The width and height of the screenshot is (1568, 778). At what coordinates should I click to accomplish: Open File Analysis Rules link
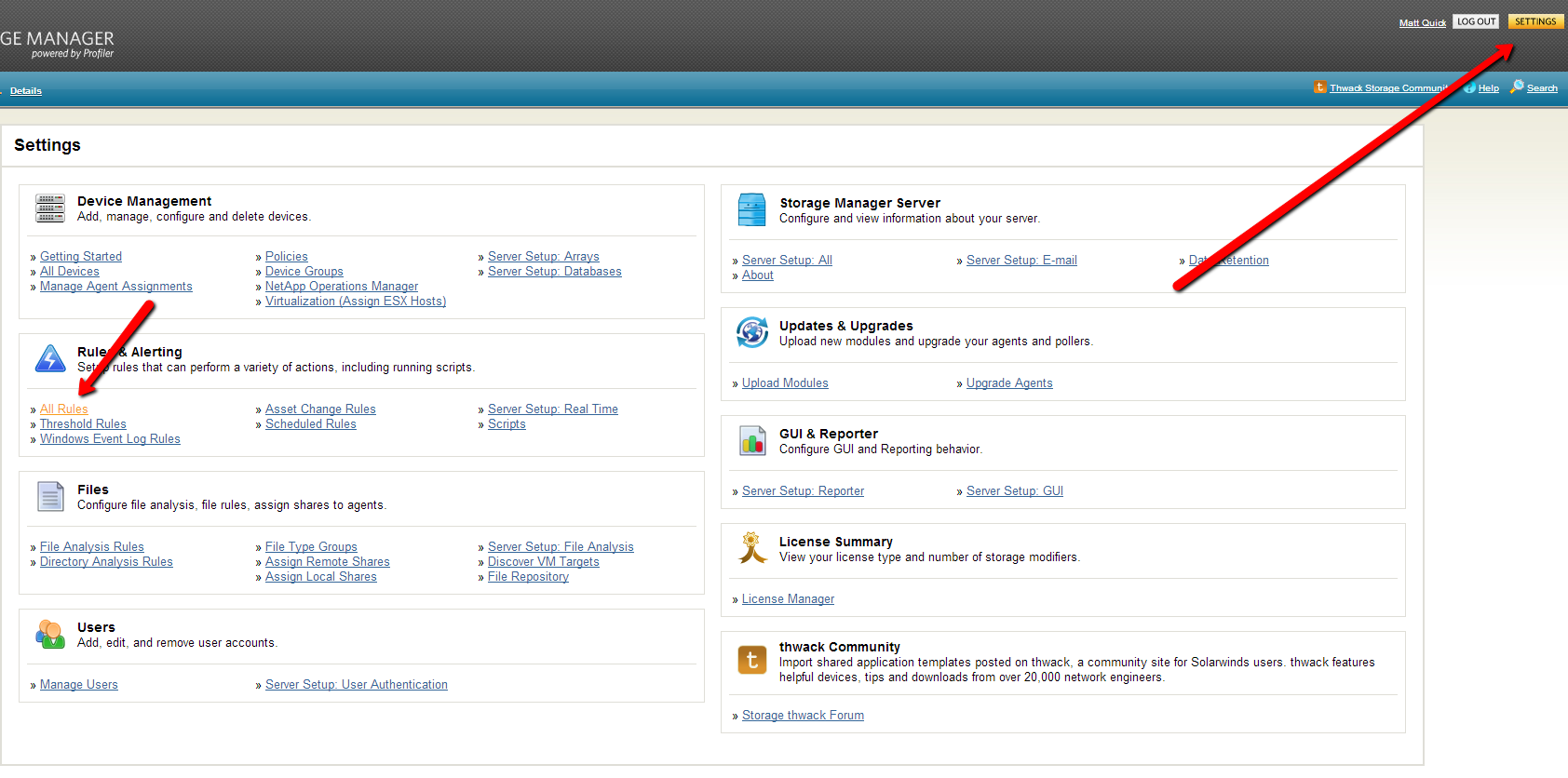(x=92, y=547)
